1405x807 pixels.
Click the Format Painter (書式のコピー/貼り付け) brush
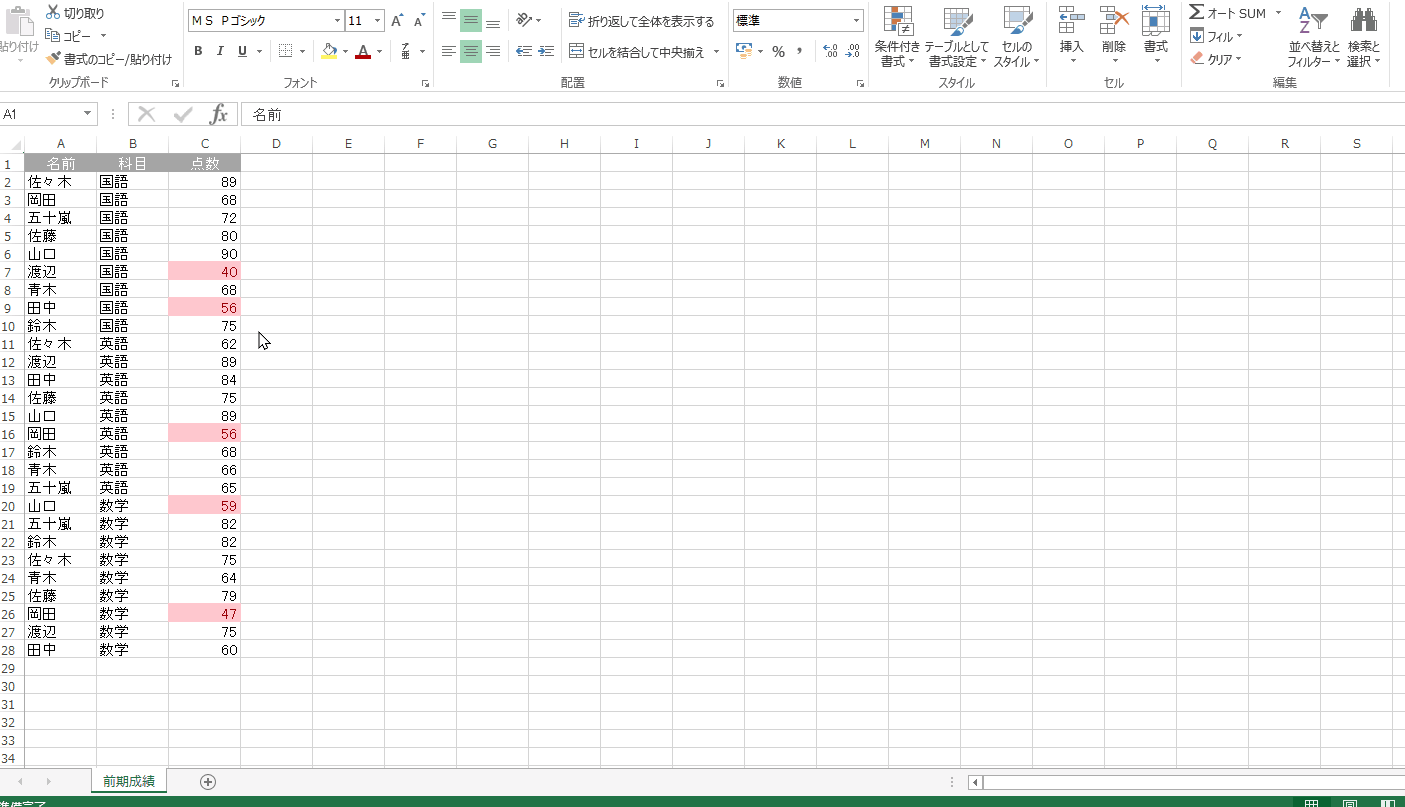click(54, 59)
